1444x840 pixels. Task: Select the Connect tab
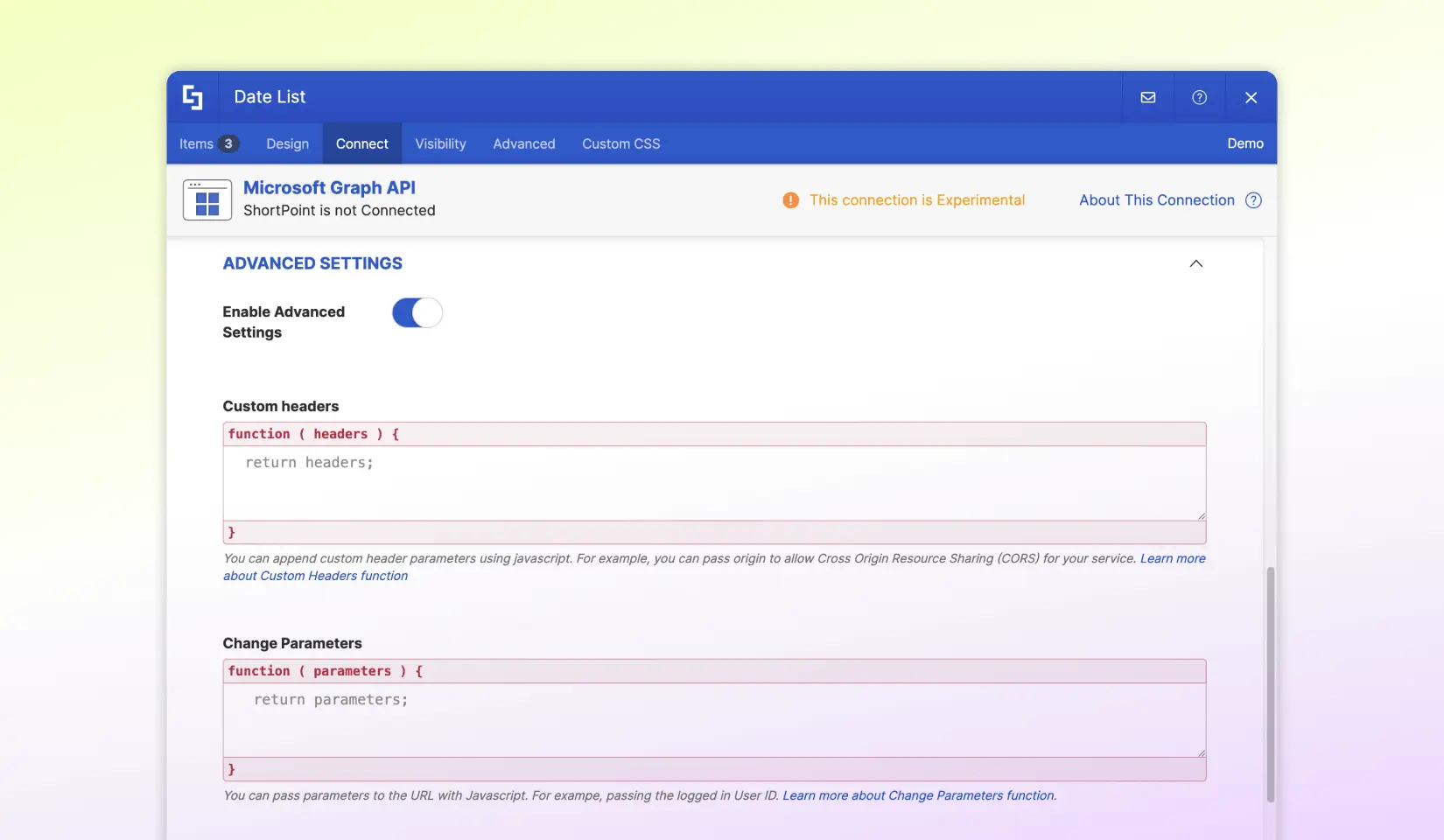coord(362,143)
